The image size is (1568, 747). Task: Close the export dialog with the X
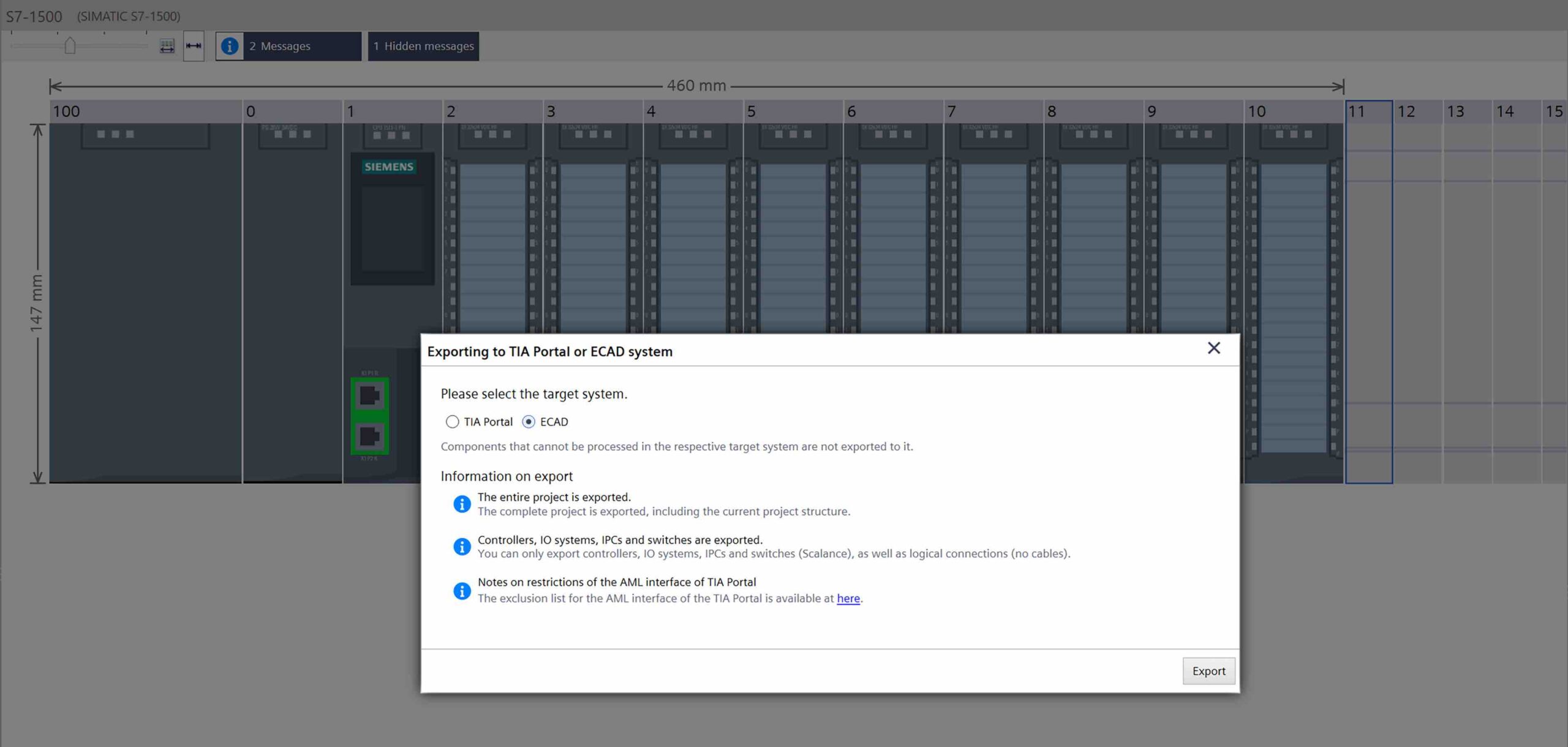click(x=1213, y=348)
